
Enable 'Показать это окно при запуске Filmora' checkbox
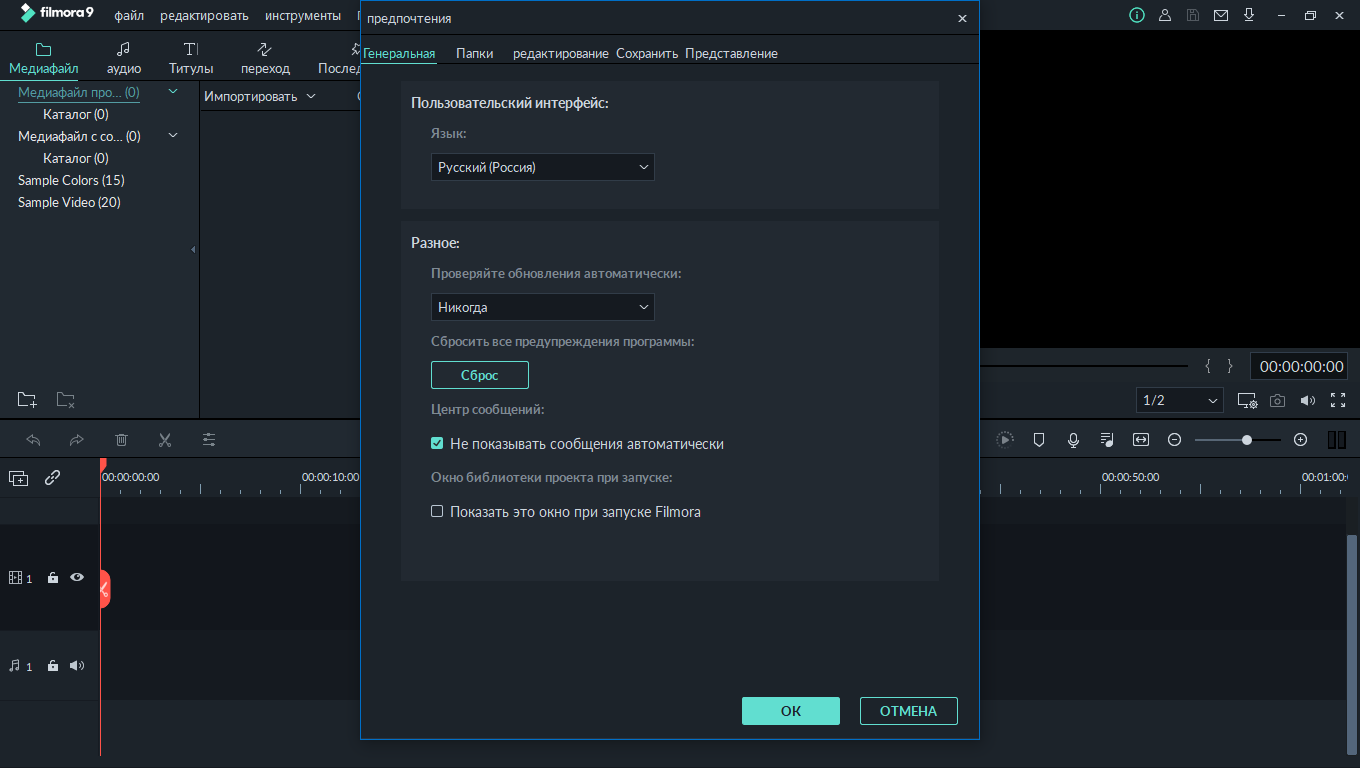coord(437,512)
